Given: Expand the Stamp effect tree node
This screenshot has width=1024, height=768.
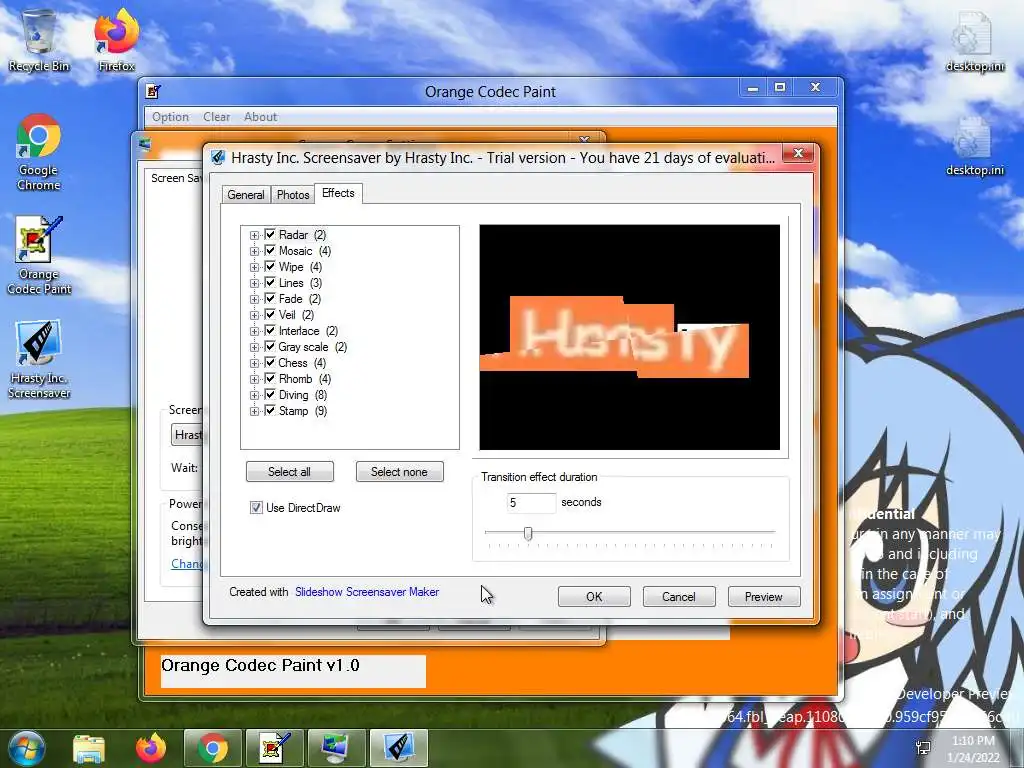Looking at the screenshot, I should pyautogui.click(x=254, y=411).
